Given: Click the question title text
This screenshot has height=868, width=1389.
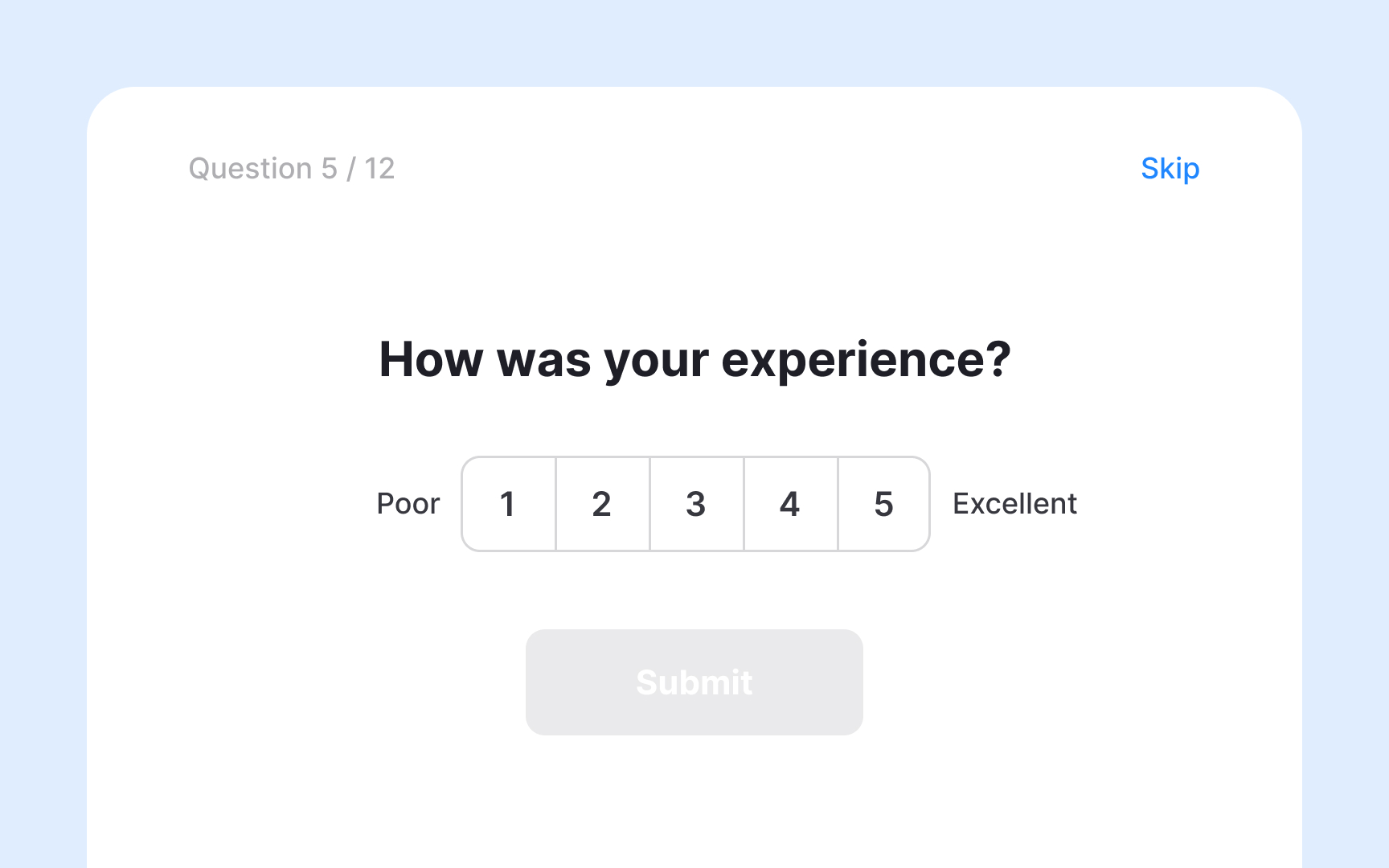Looking at the screenshot, I should (694, 360).
